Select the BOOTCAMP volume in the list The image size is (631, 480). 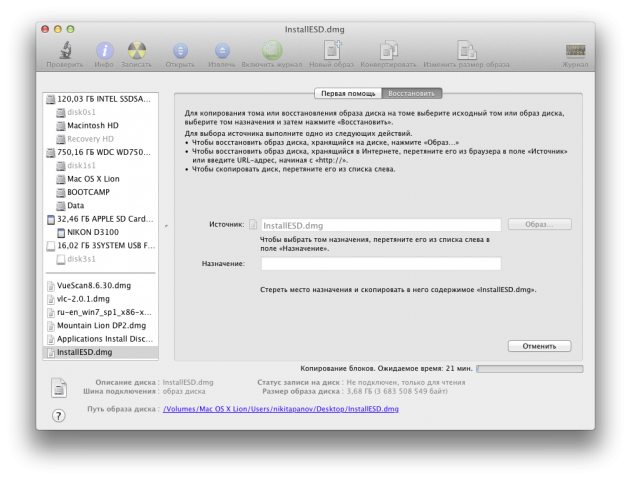(x=89, y=191)
